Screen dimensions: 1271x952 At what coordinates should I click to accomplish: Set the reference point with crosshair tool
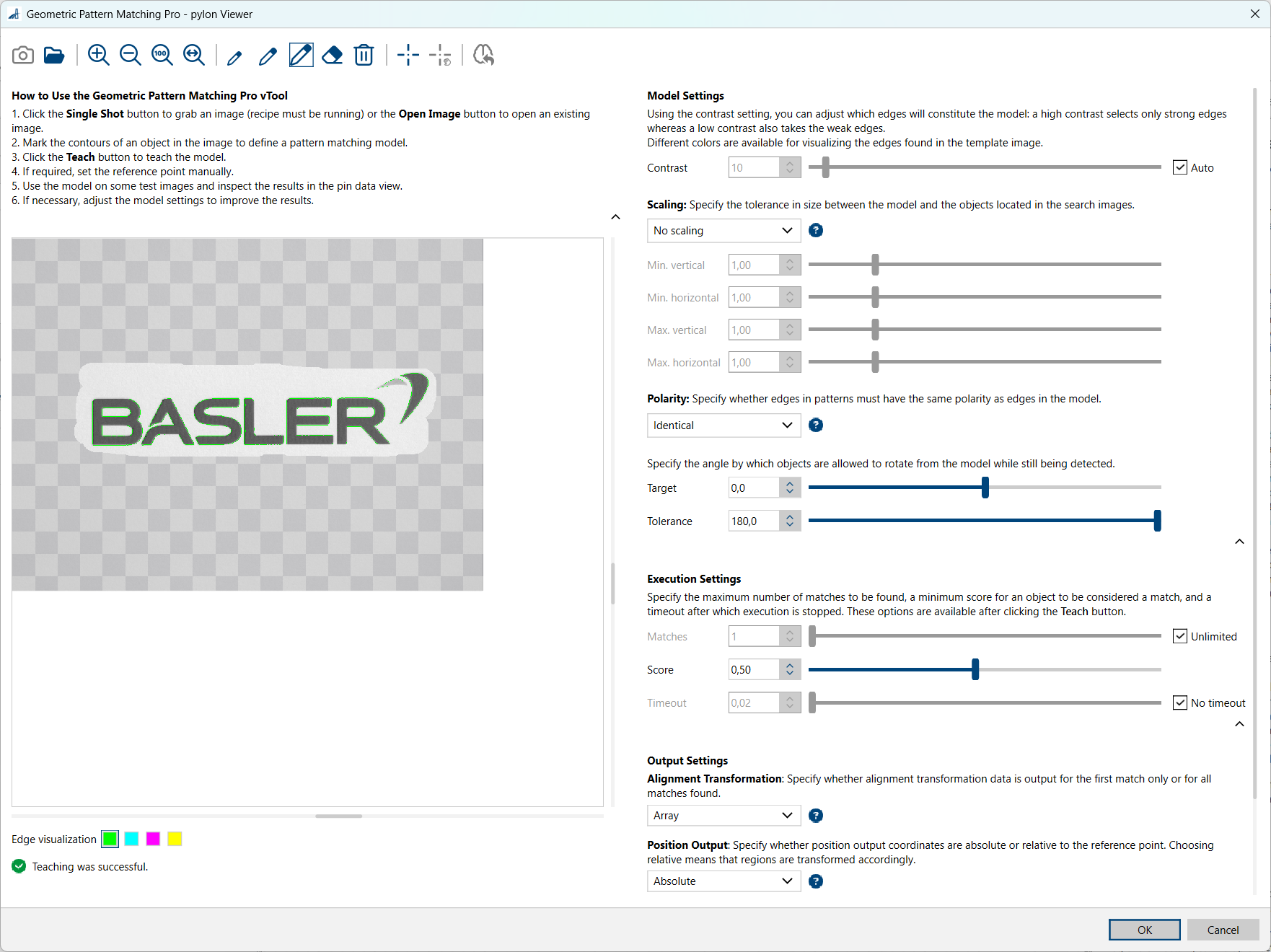[408, 55]
